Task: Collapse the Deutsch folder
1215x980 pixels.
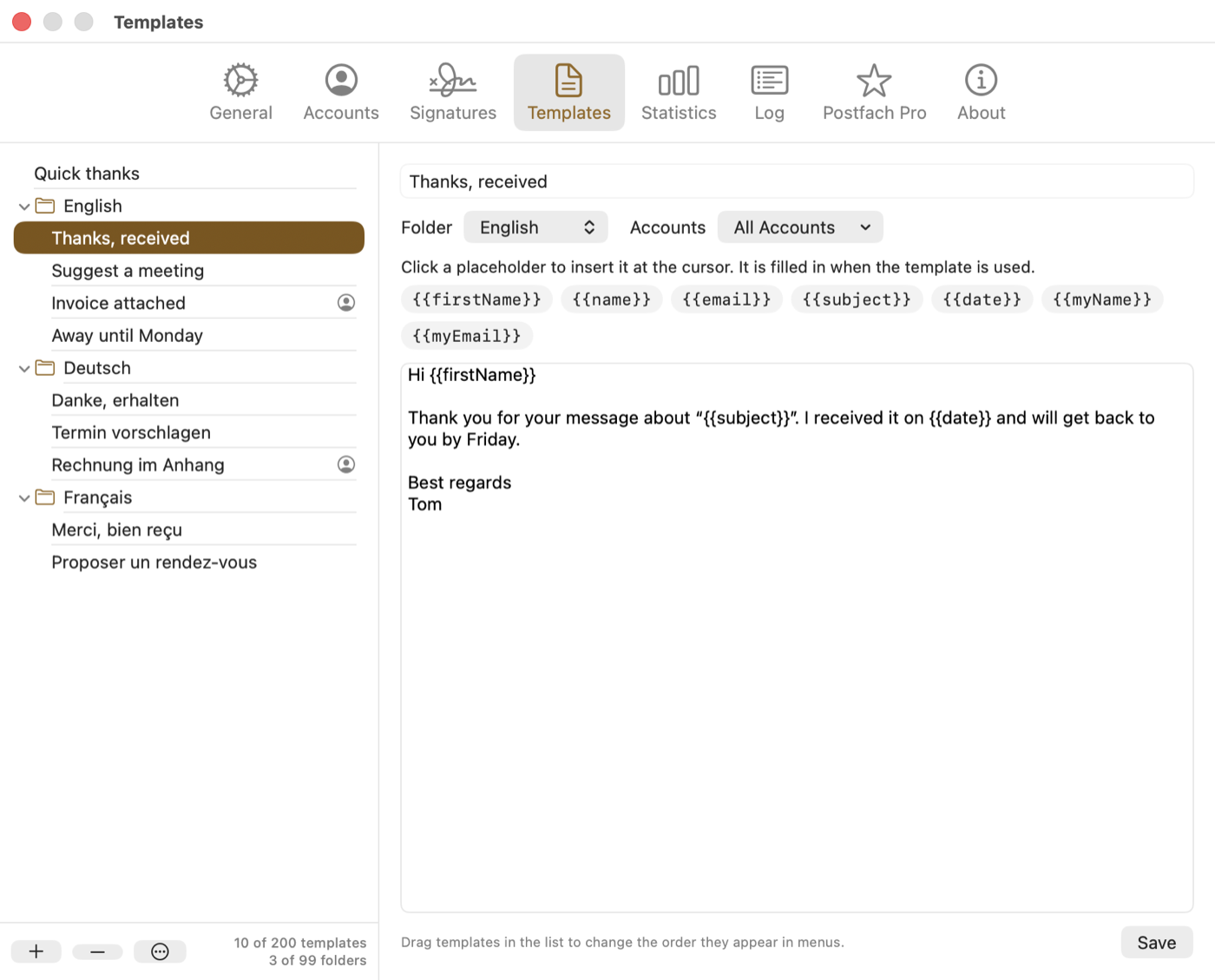Action: pyautogui.click(x=24, y=369)
